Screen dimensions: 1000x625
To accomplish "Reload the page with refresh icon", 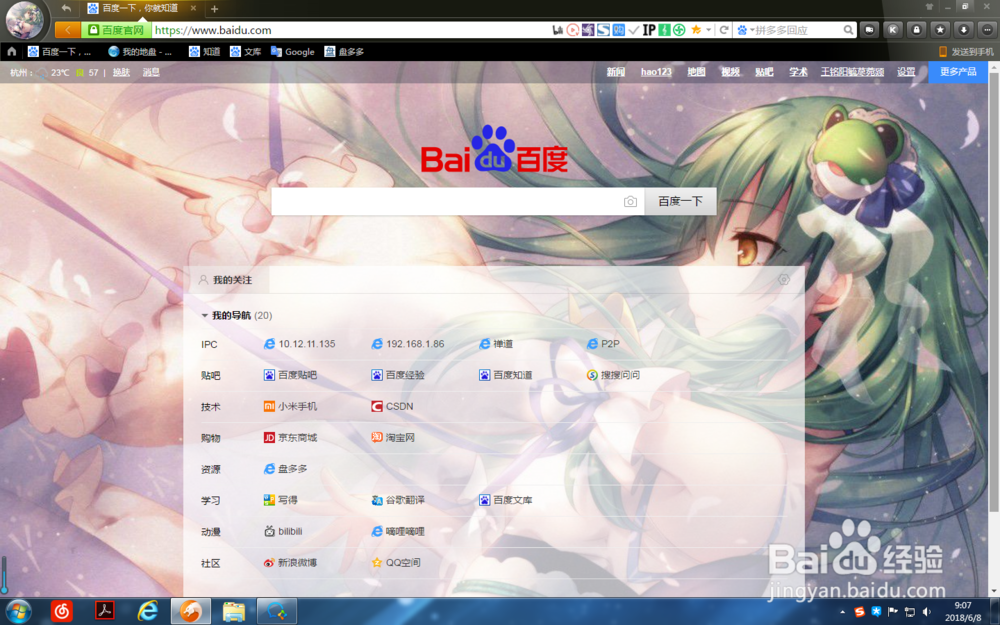I will coord(724,30).
